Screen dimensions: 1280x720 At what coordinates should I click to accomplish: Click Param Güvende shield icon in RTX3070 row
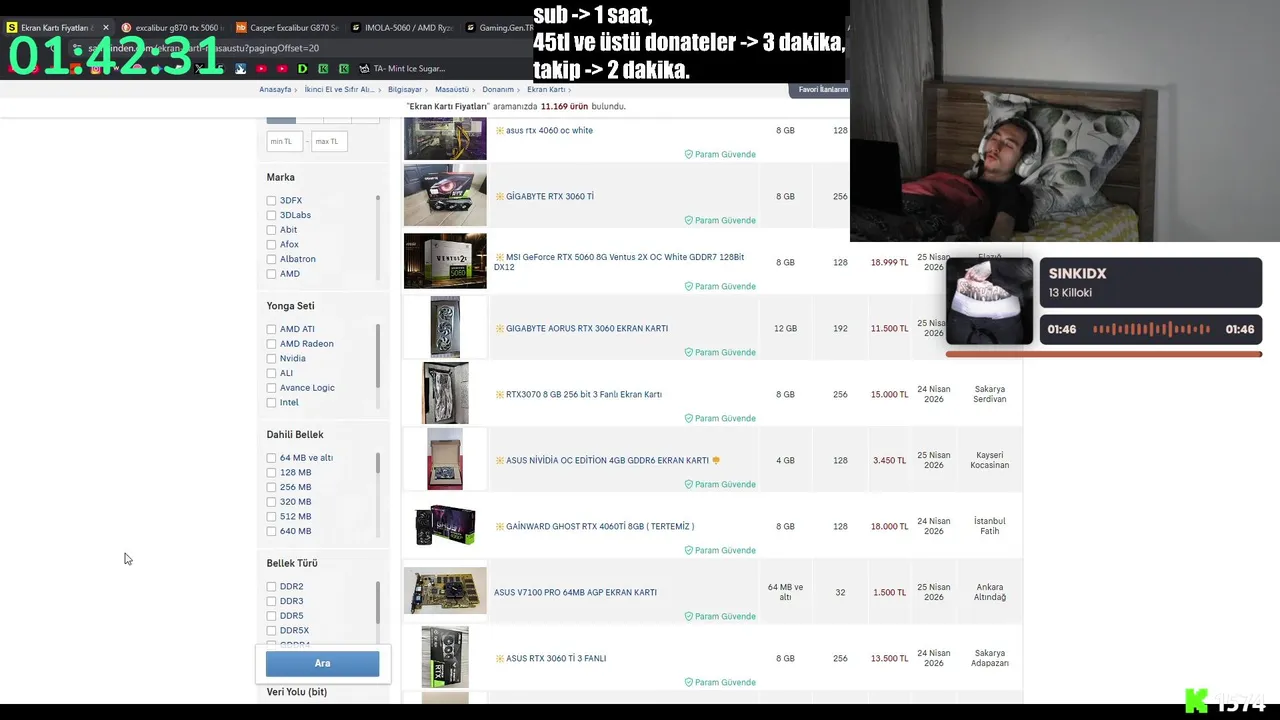689,418
